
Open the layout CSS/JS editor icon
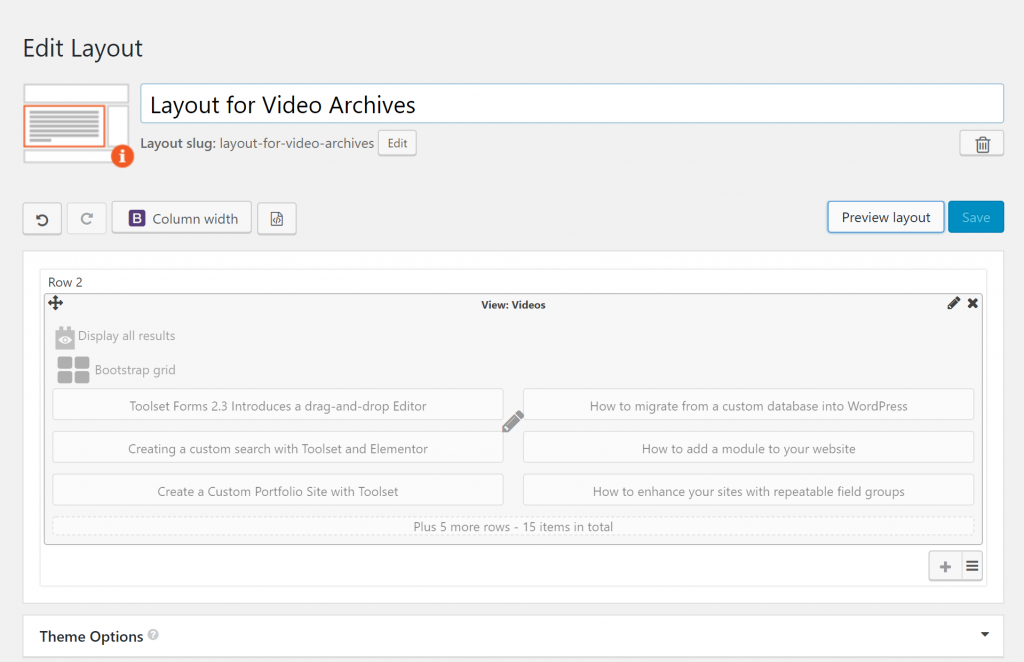point(277,219)
